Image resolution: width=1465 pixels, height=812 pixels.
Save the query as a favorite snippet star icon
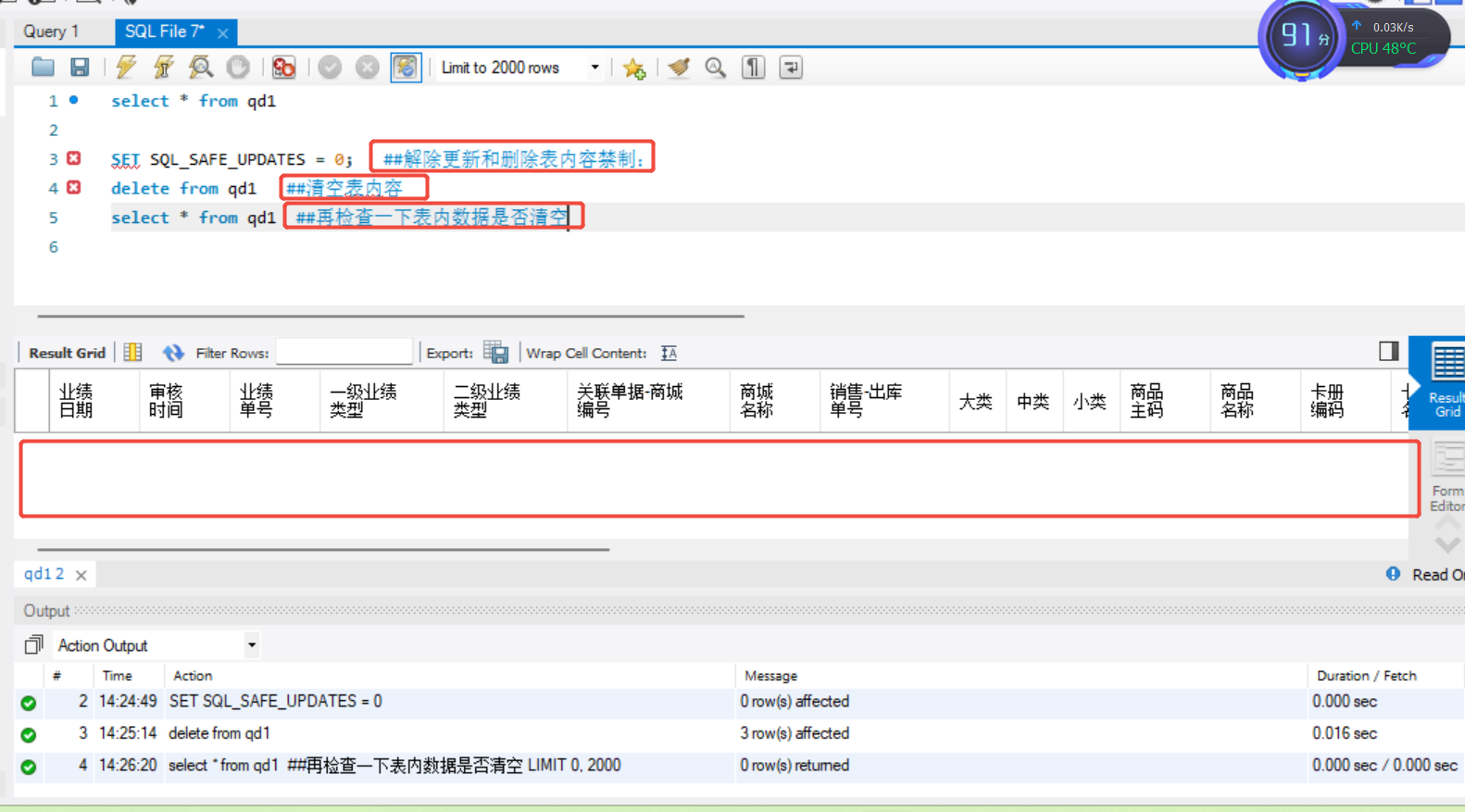pos(634,68)
